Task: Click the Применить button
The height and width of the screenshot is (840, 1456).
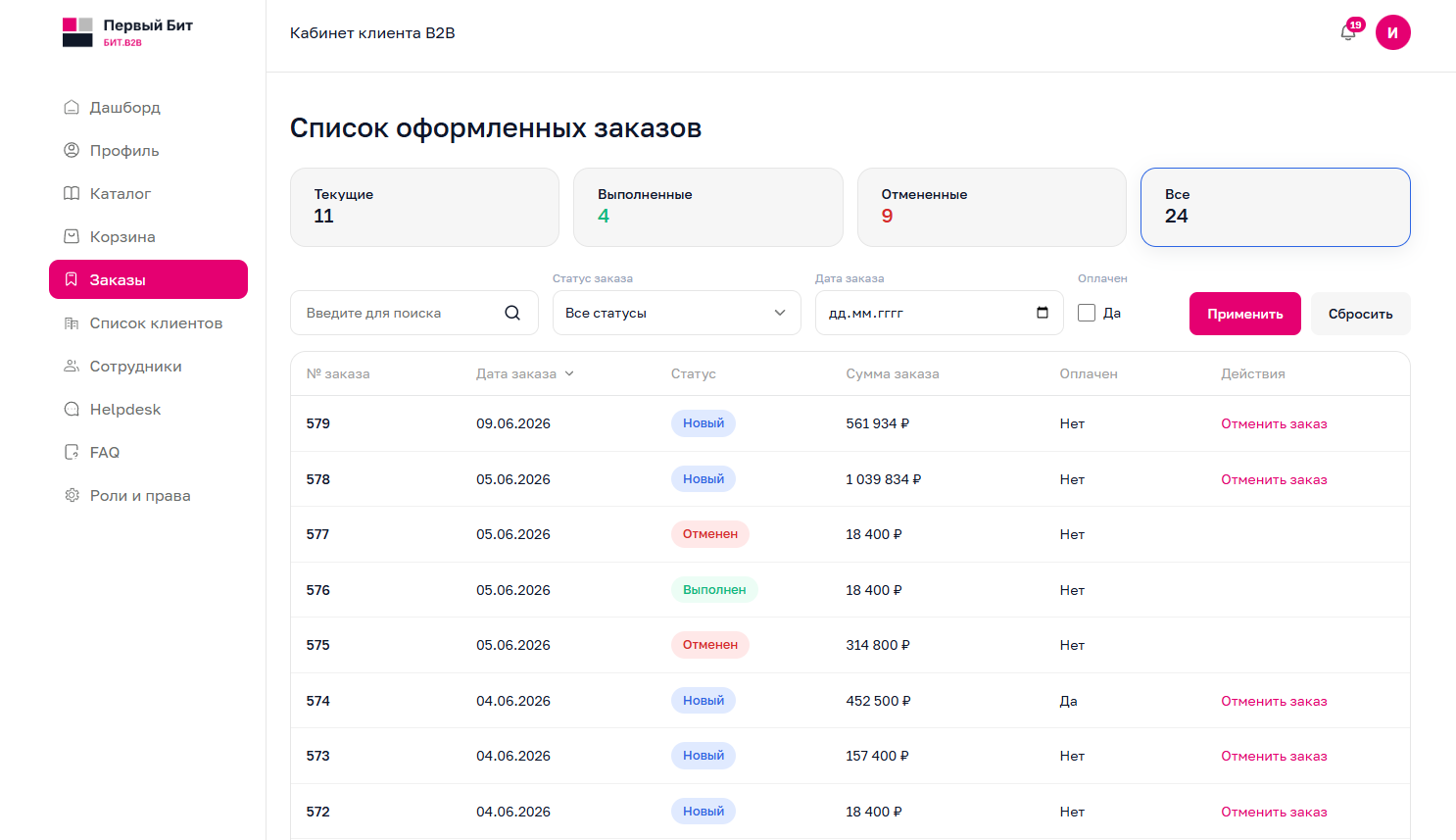Action: coord(1245,314)
